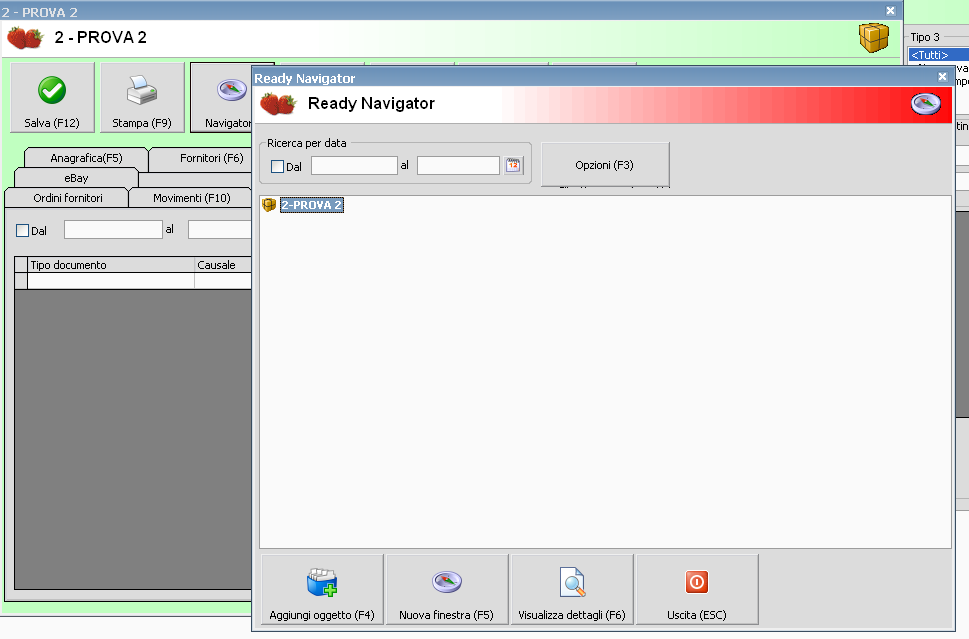The image size is (969, 639).
Task: Switch to Anagrafica(F5) tab
Action: [87, 158]
